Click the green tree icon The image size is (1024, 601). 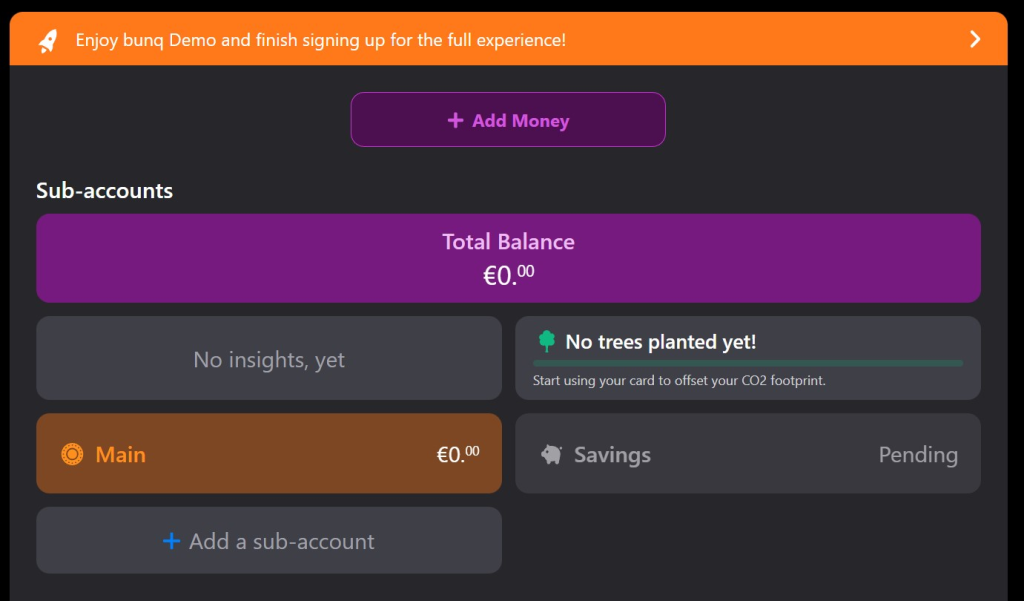tap(546, 342)
